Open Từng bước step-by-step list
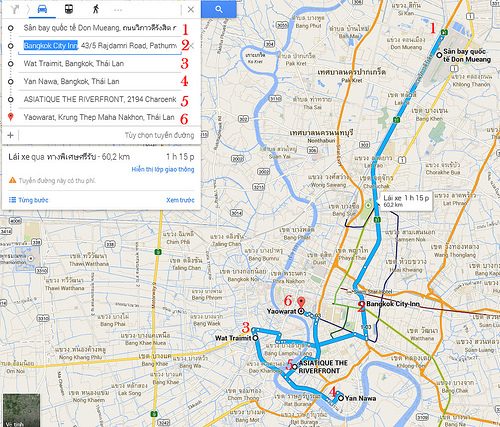 click(29, 200)
